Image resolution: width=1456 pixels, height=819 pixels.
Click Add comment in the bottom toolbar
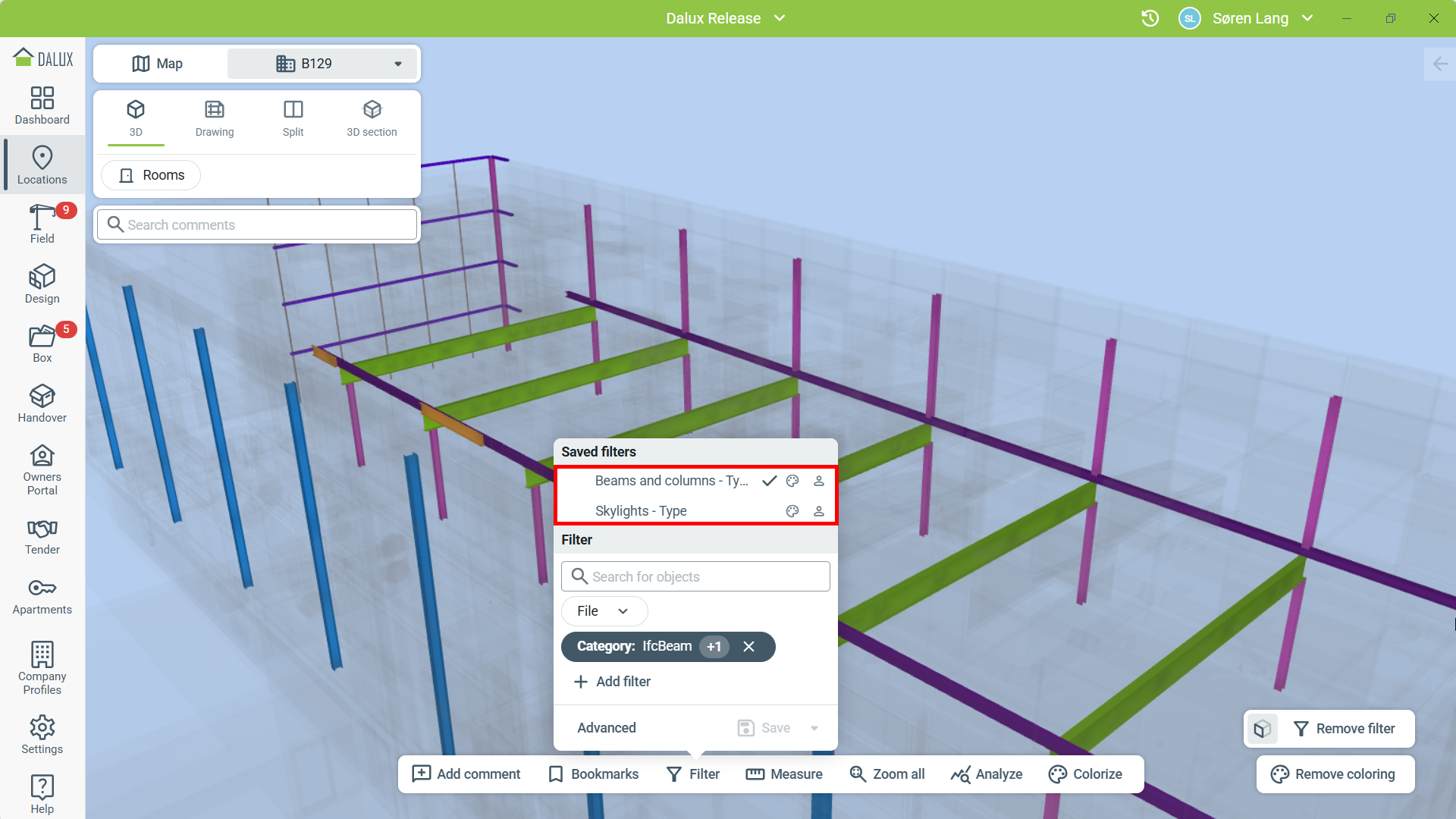[466, 774]
